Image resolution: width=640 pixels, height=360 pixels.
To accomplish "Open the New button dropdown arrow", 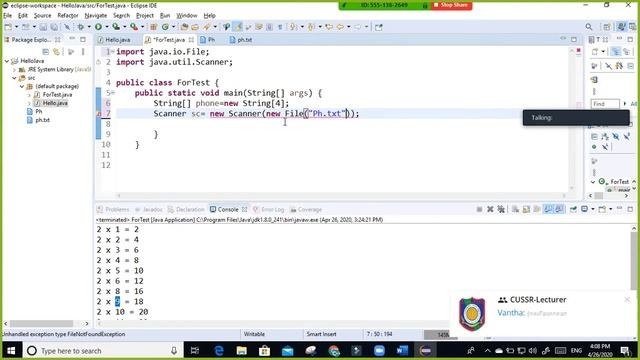I will pos(16,27).
